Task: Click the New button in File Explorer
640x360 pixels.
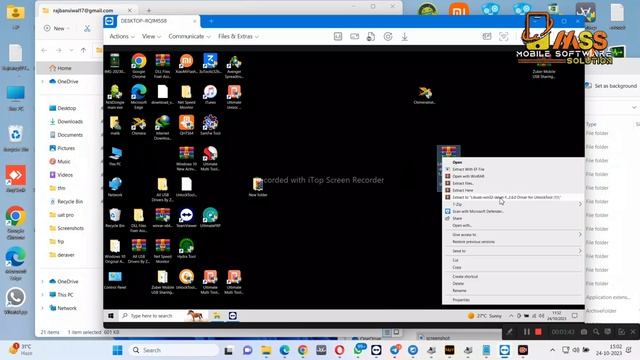Action: pyautogui.click(x=57, y=28)
